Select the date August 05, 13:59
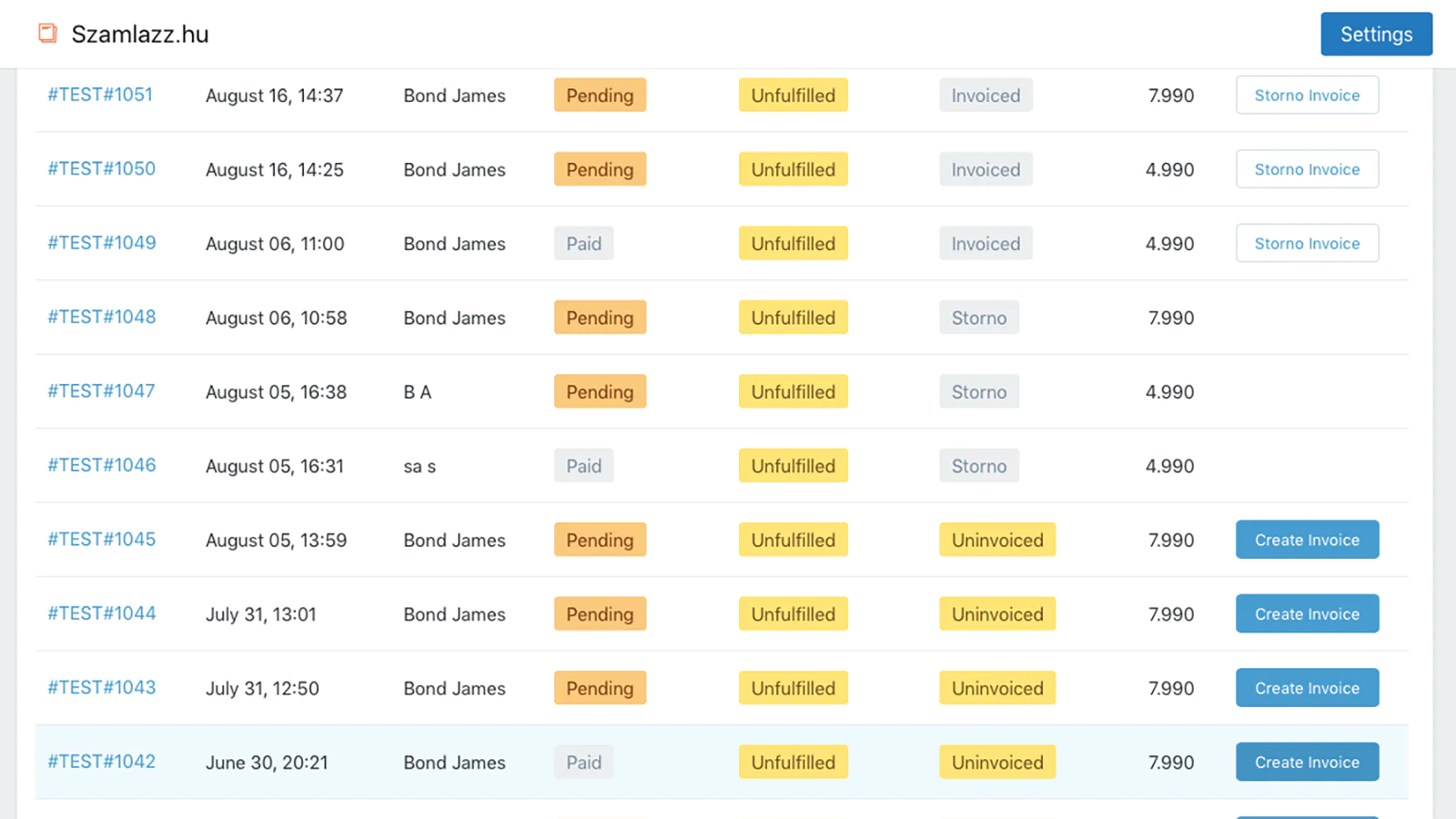 pos(276,541)
